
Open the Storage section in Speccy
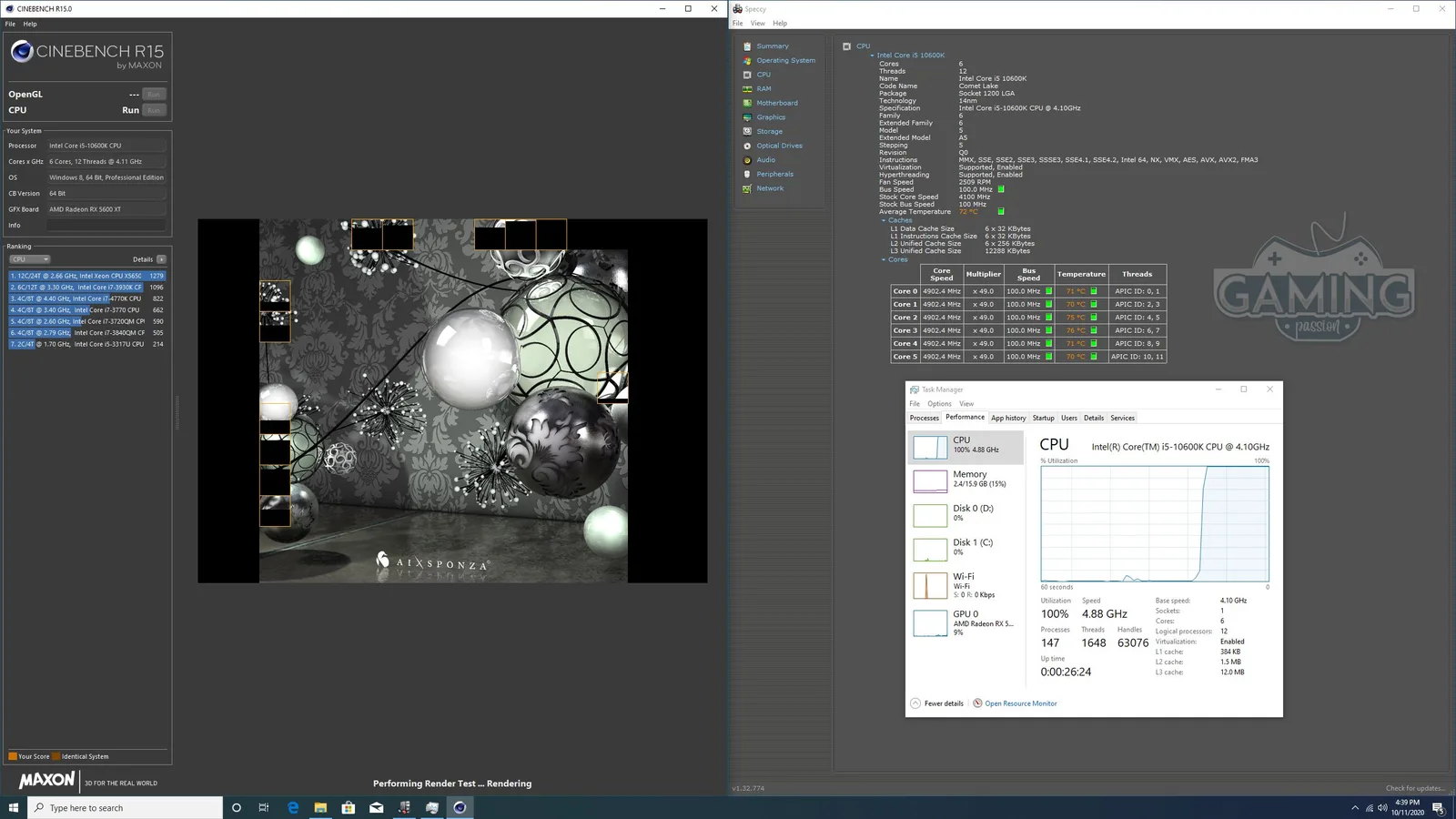(769, 132)
